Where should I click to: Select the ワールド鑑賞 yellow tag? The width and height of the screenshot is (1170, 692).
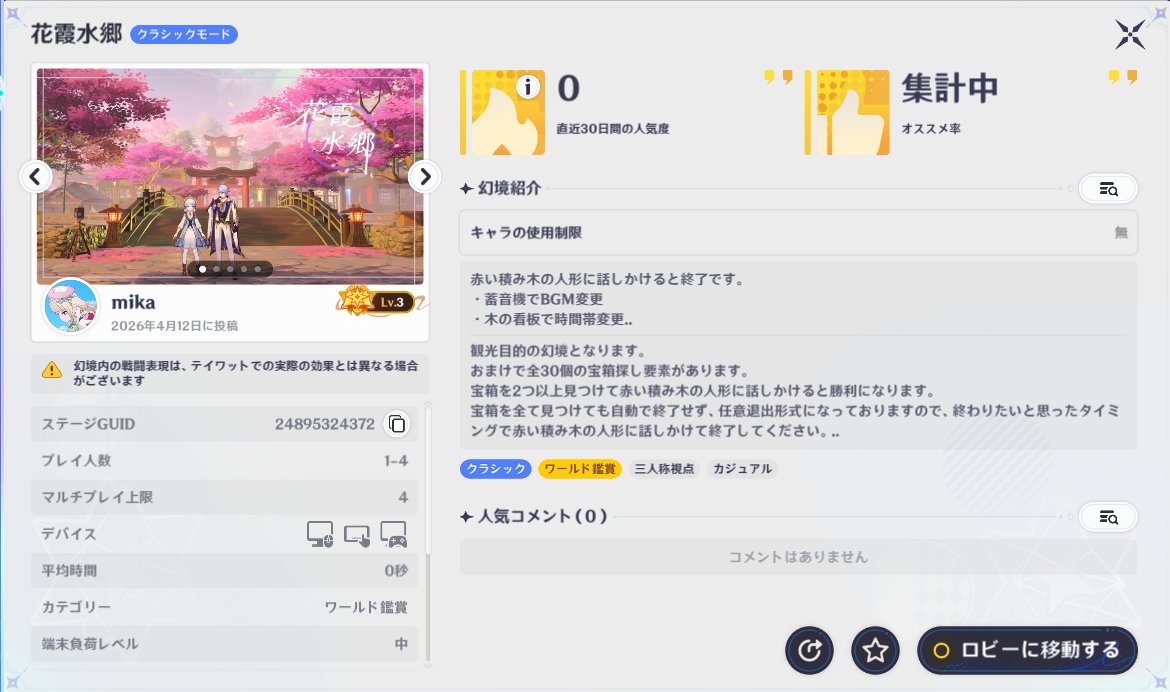click(x=581, y=468)
